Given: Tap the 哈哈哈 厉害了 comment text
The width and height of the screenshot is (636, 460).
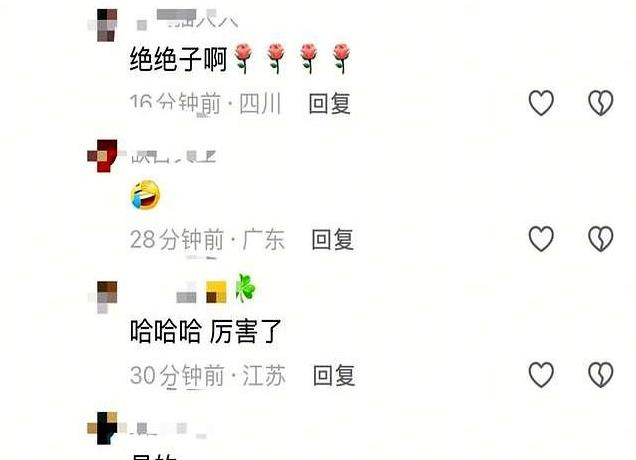Looking at the screenshot, I should click(206, 331).
